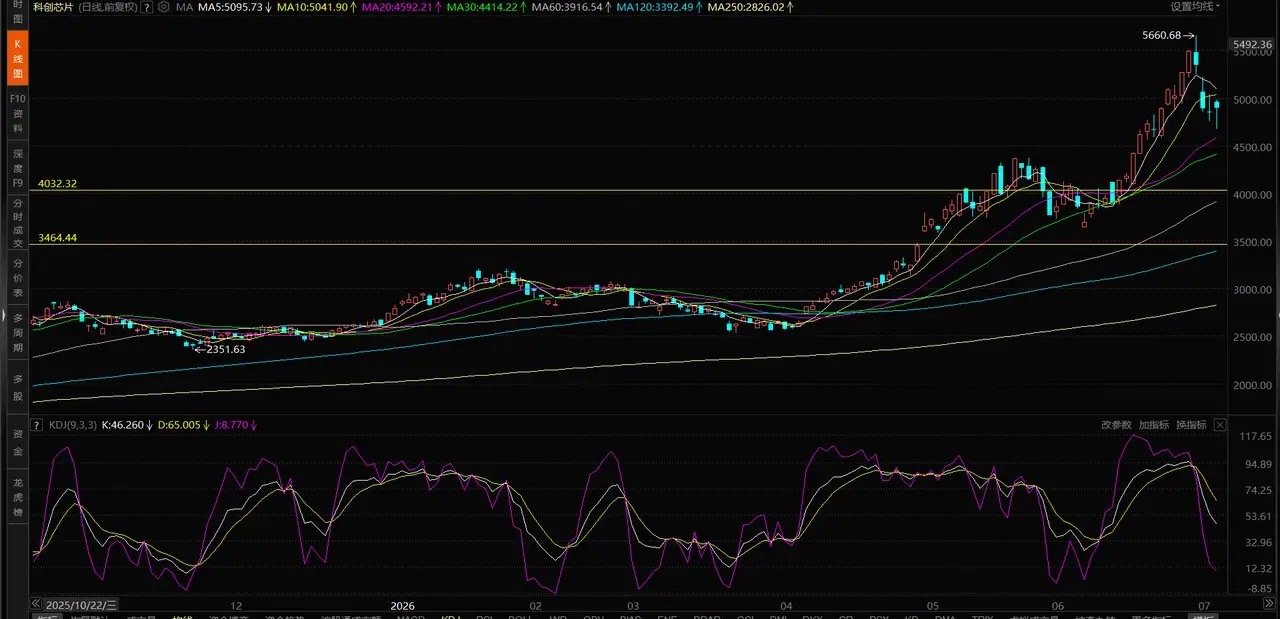
Task: Select the 4032.32 horizontal line label
Action: (57, 184)
